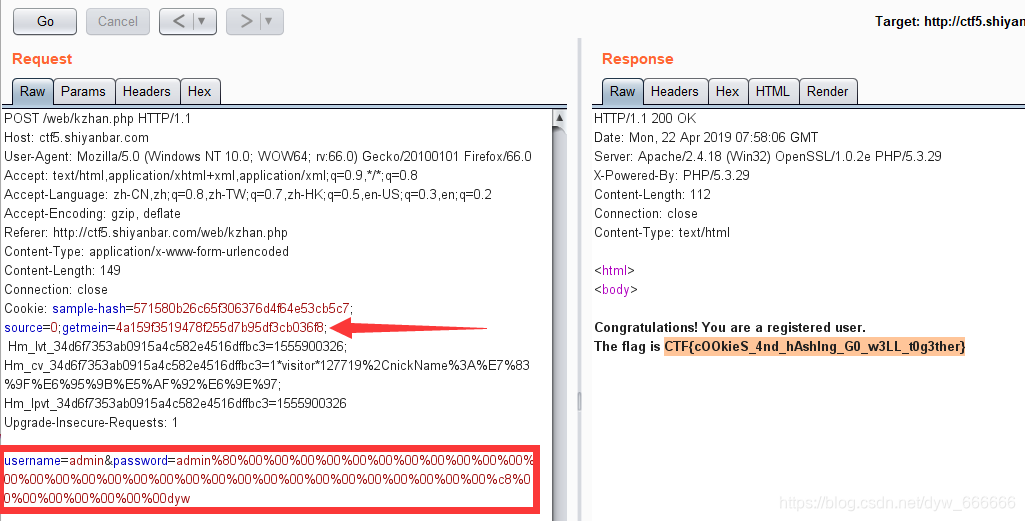Click the Content-Length: 149 line
Screen dimensions: 1025x521
click(x=62, y=270)
